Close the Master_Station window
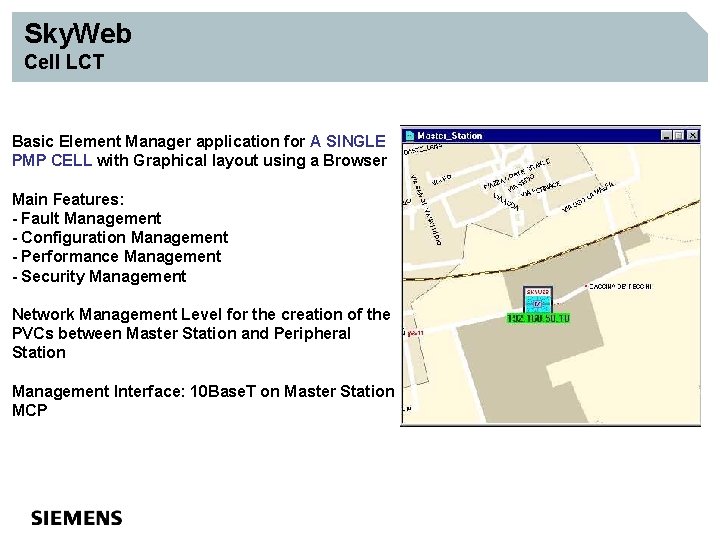This screenshot has width=720, height=540. pyautogui.click(x=692, y=135)
